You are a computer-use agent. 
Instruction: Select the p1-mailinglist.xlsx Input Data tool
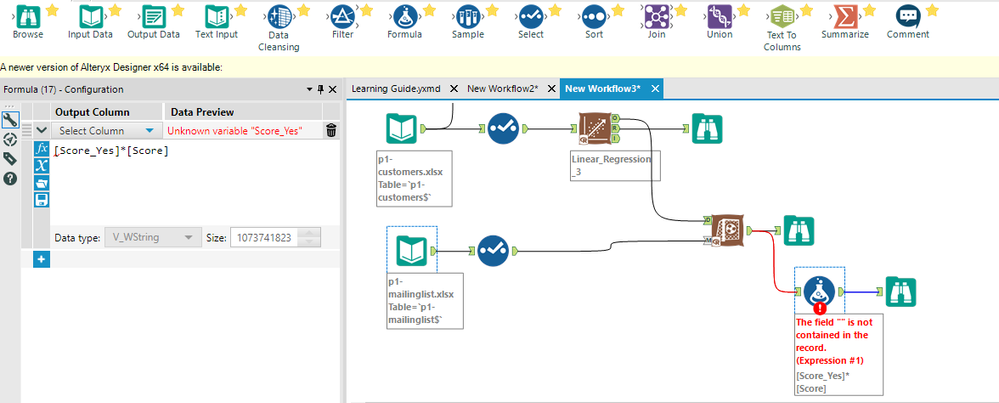pos(412,250)
